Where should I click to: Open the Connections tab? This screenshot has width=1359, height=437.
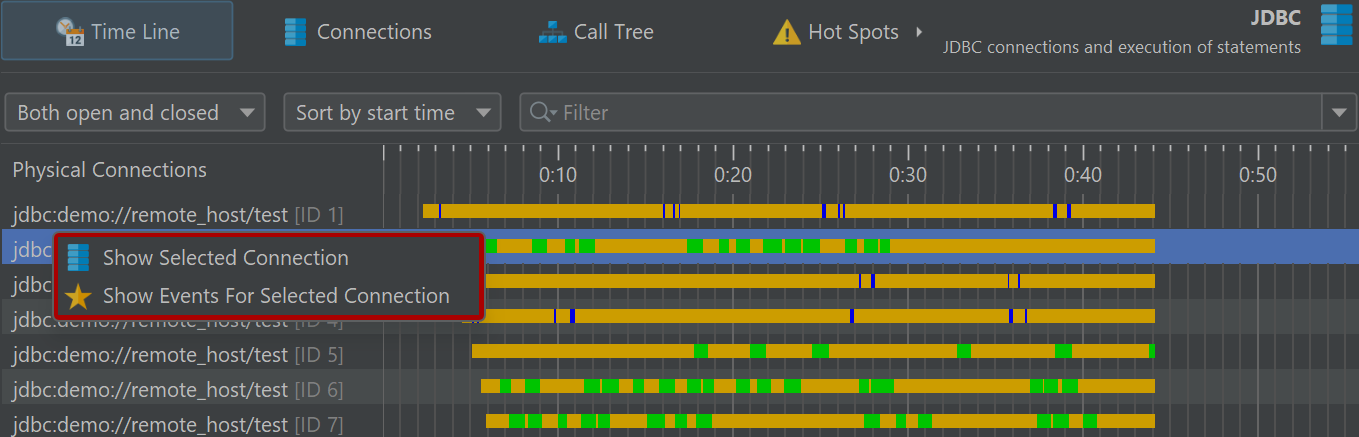click(357, 32)
